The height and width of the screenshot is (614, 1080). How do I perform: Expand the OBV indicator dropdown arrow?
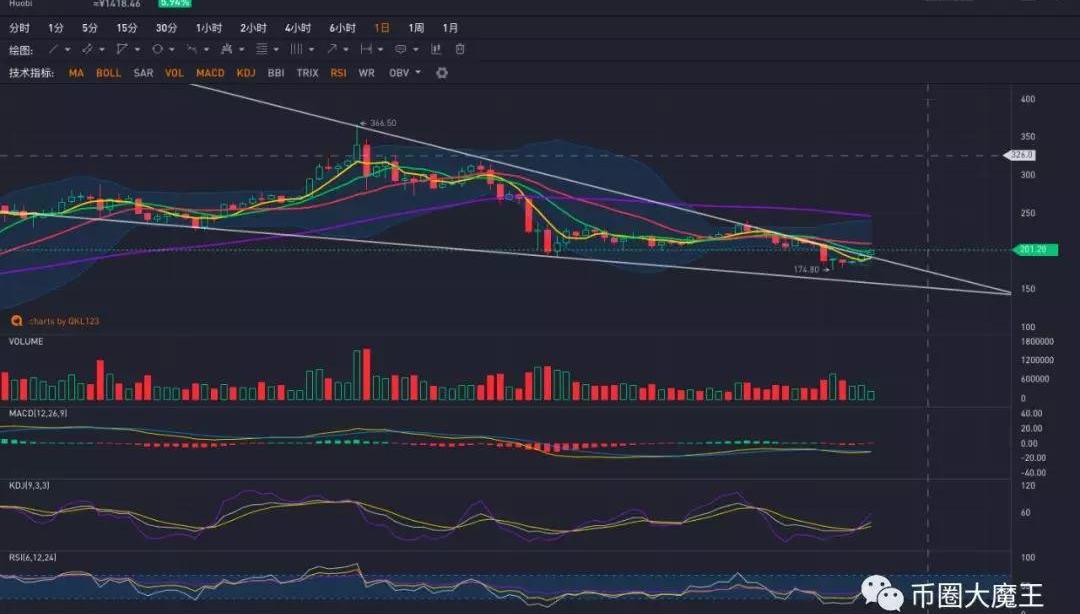418,73
